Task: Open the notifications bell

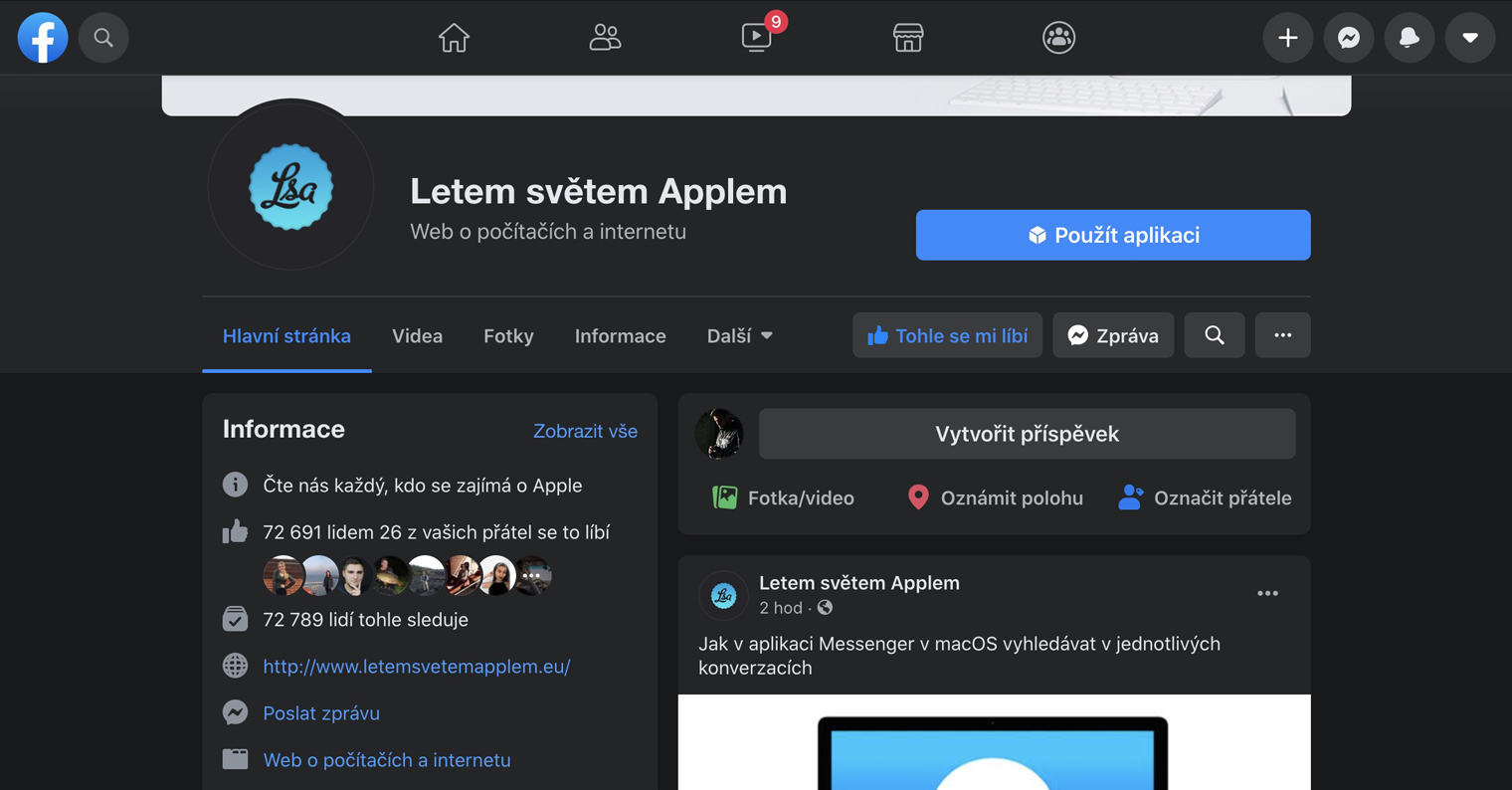Action: pyautogui.click(x=1410, y=38)
